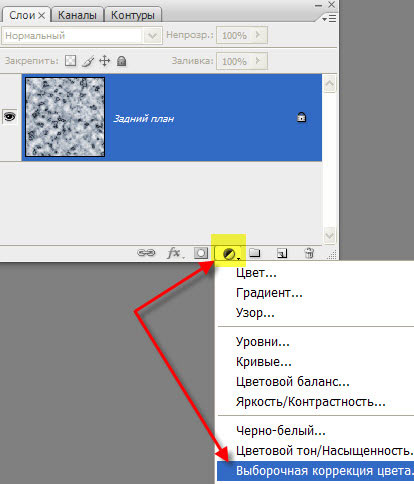This screenshot has width=414, height=484.
Task: Toggle lock all padlock icon
Action: (x=122, y=61)
